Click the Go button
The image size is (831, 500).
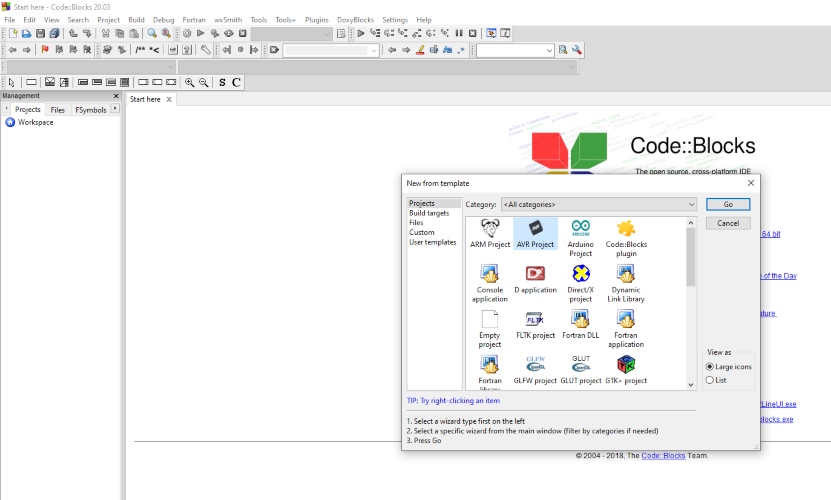click(x=728, y=204)
